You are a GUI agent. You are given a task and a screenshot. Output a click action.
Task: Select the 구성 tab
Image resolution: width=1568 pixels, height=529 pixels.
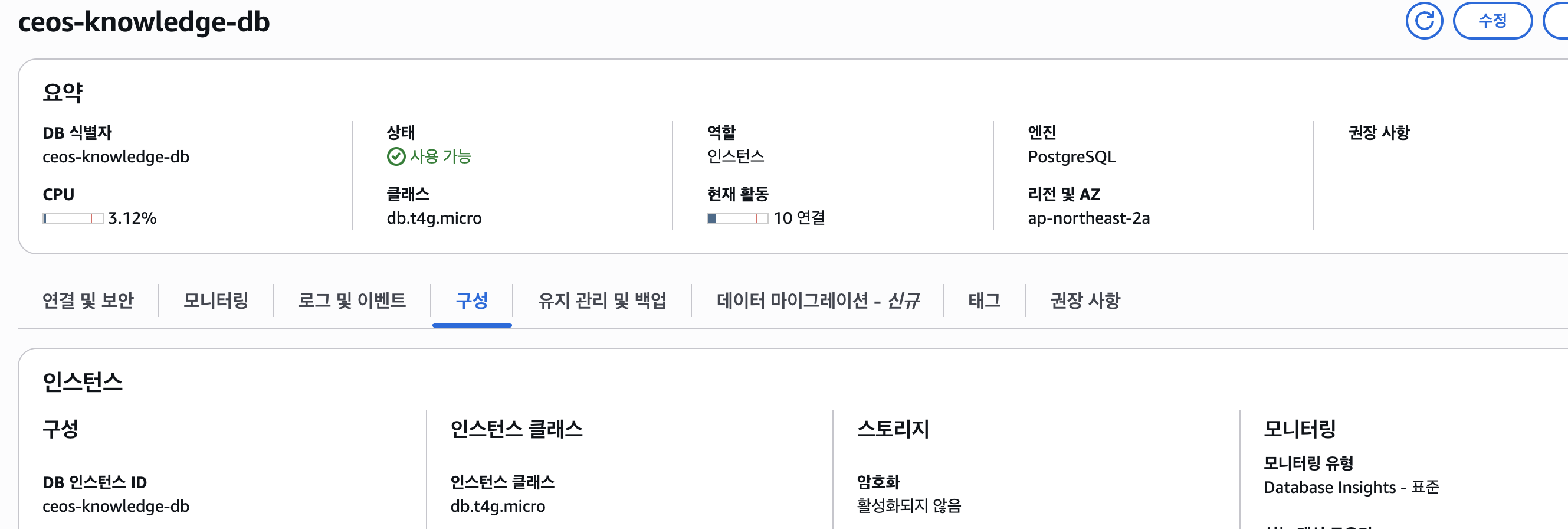(472, 301)
